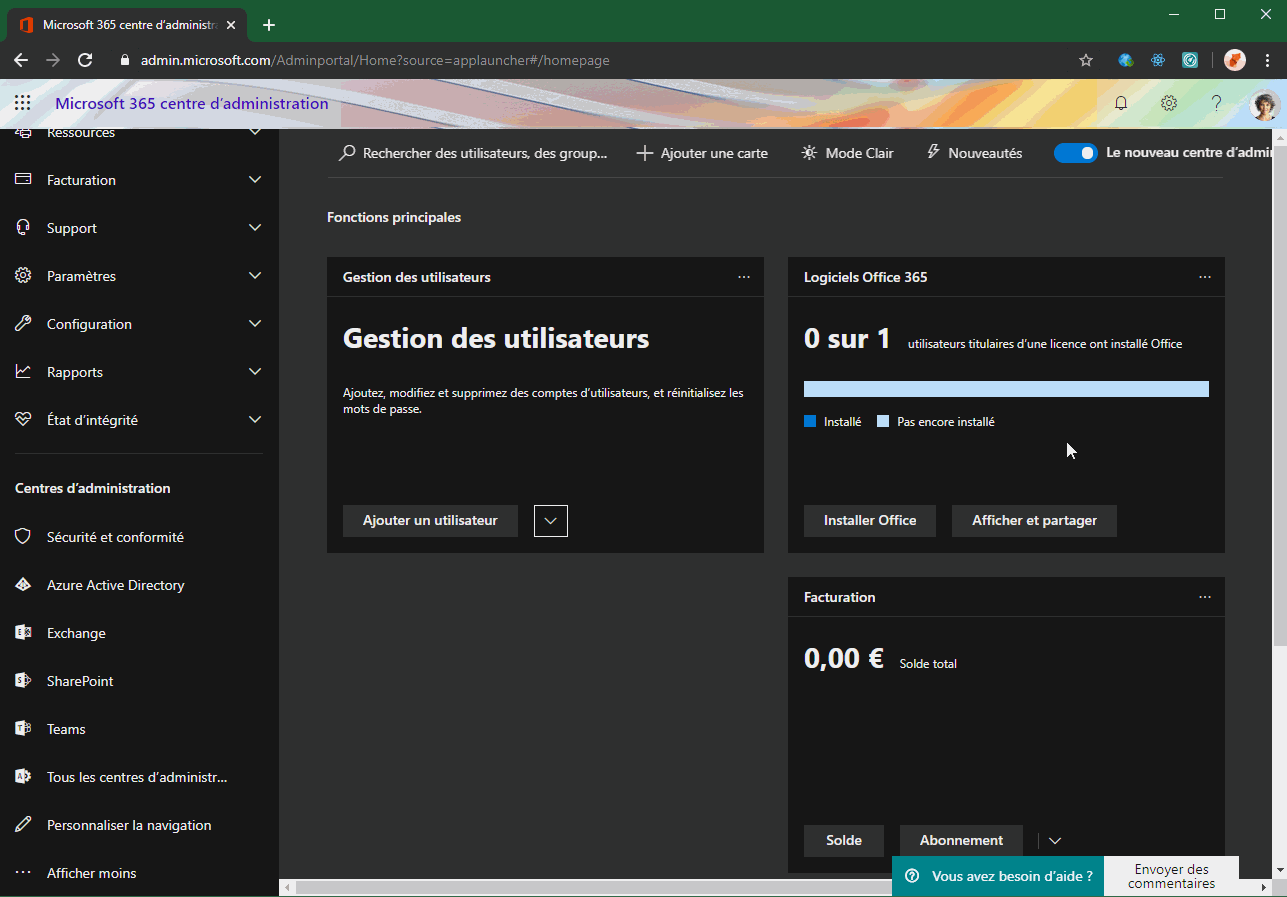Open the user profile avatar
This screenshot has height=897, width=1287.
click(x=1265, y=103)
